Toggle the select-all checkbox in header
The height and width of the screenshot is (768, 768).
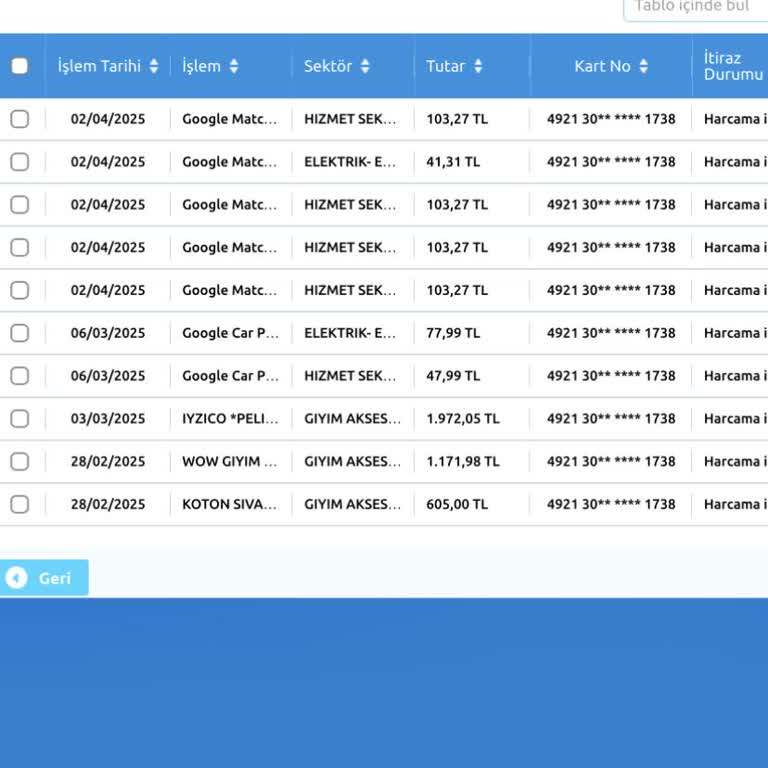[x=20, y=66]
